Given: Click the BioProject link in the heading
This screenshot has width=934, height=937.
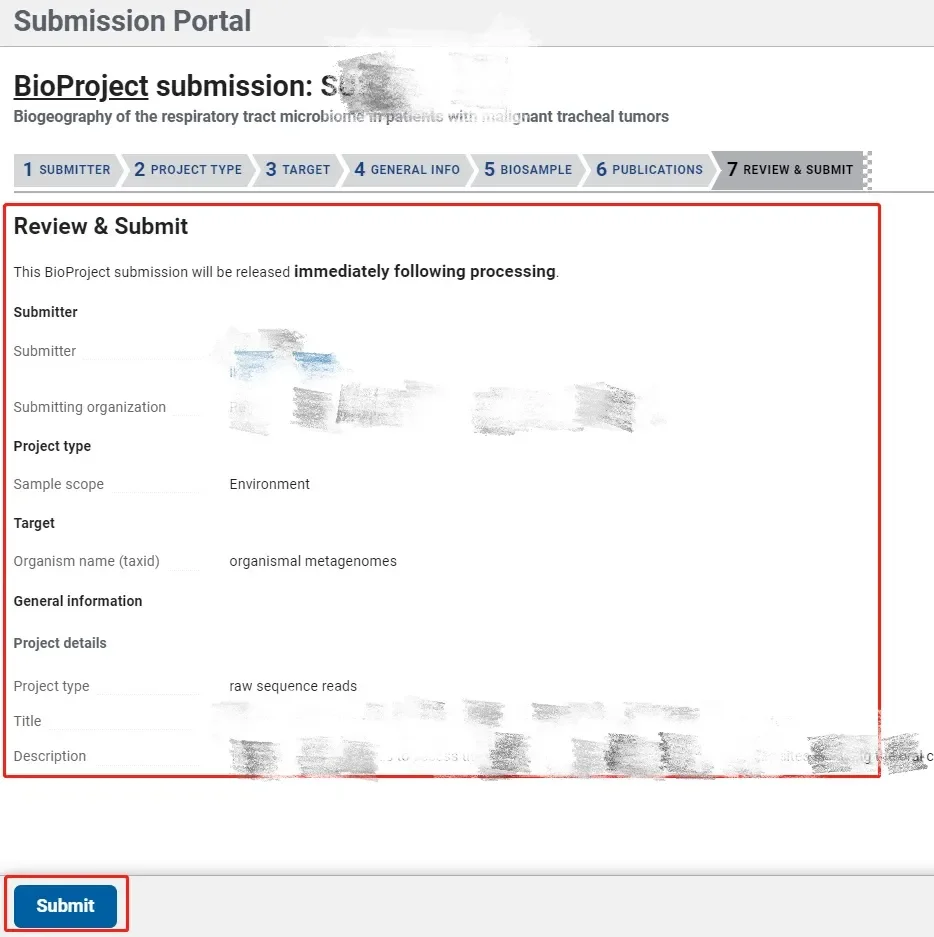Looking at the screenshot, I should tap(81, 86).
